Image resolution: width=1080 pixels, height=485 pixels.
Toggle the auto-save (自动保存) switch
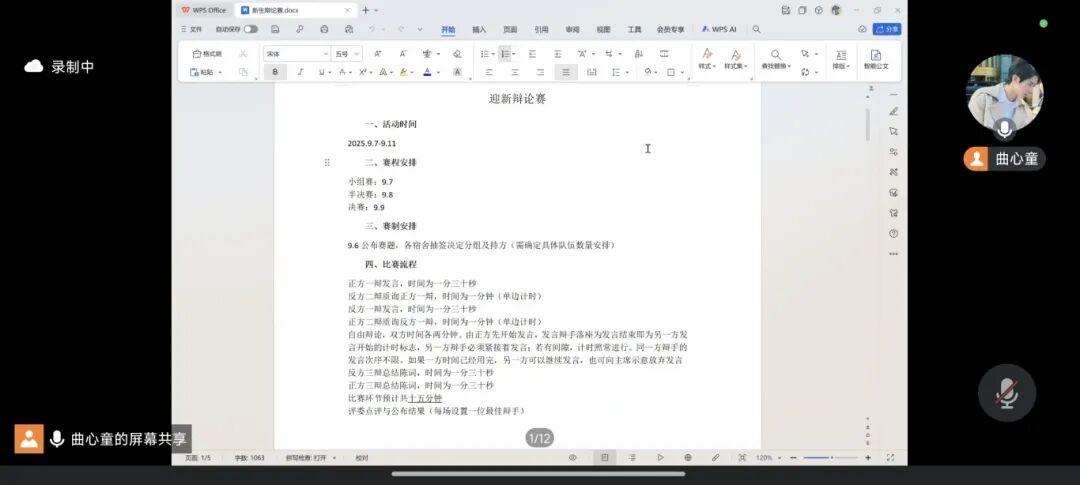pos(250,29)
